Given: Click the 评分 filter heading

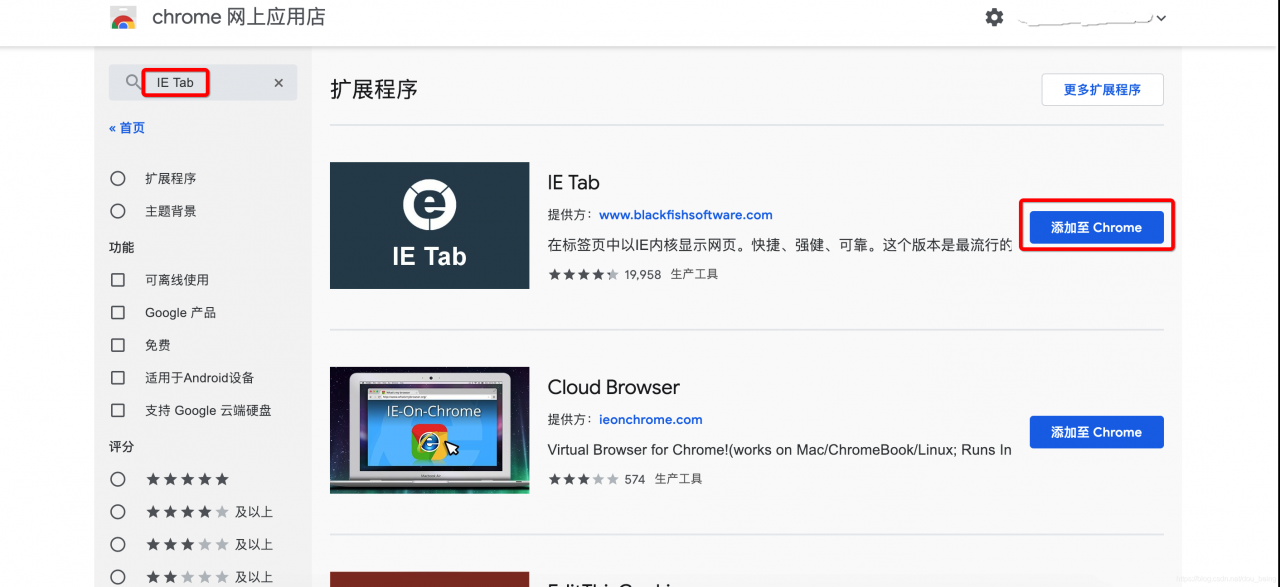Looking at the screenshot, I should [x=121, y=446].
